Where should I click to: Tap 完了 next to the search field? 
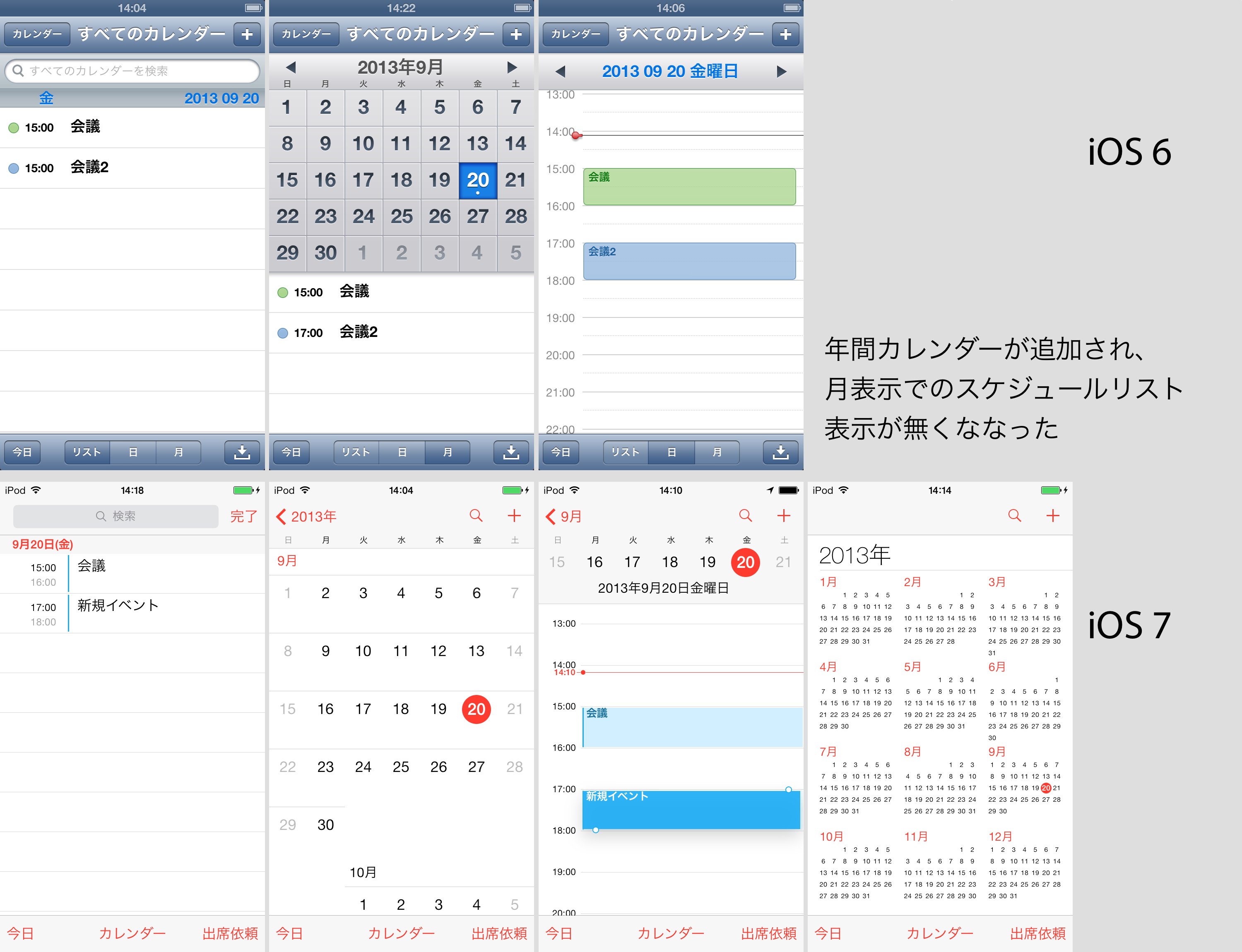(244, 516)
